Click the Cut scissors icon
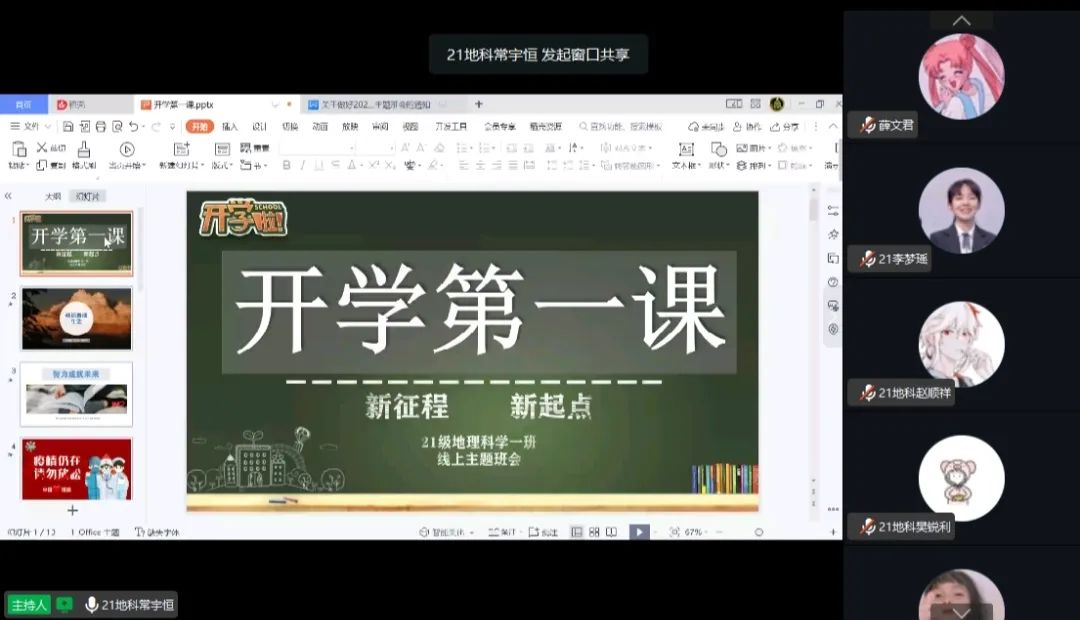The width and height of the screenshot is (1080, 620). [42, 148]
